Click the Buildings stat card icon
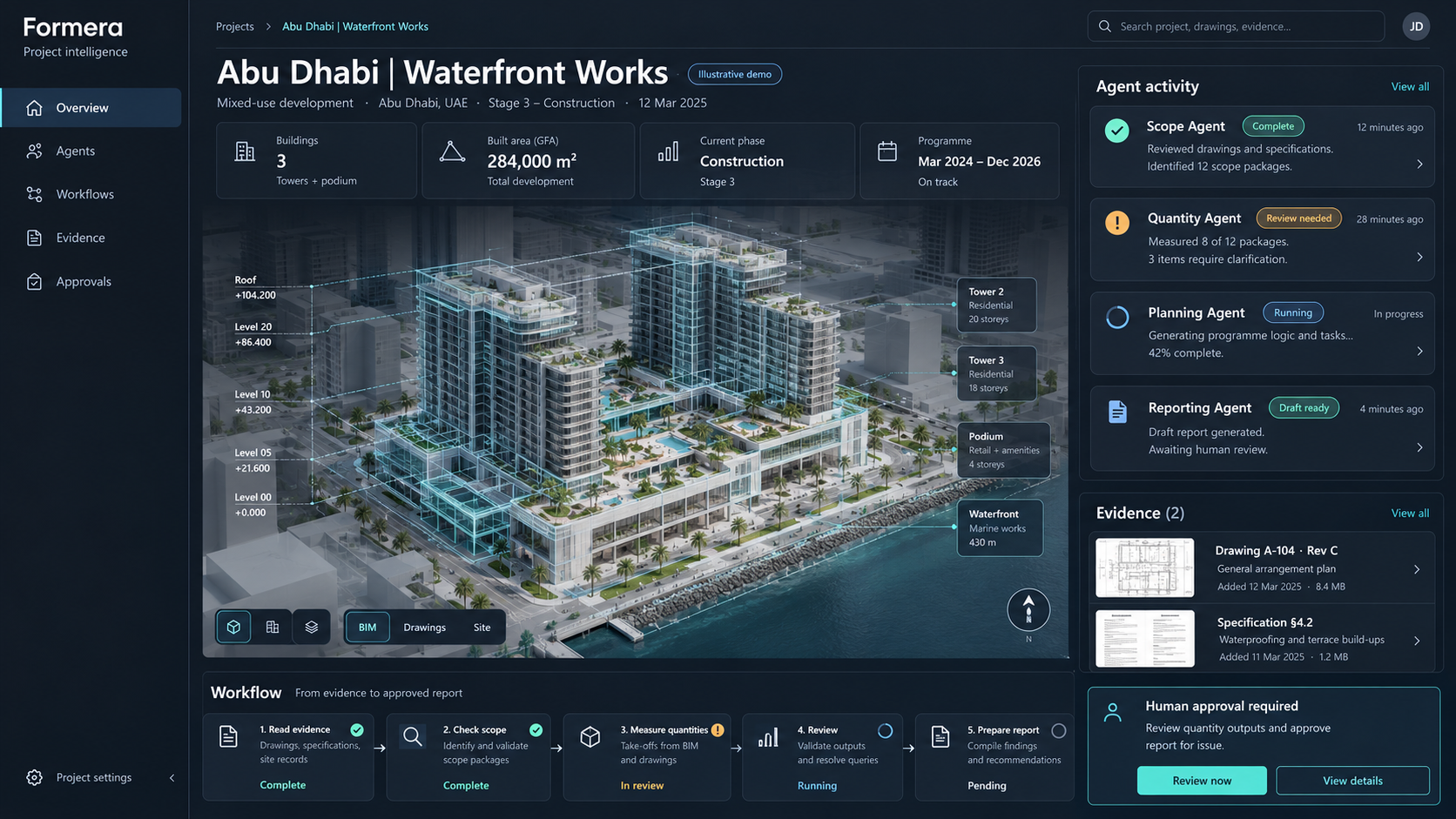Viewport: 1456px width, 819px height. coord(246,151)
